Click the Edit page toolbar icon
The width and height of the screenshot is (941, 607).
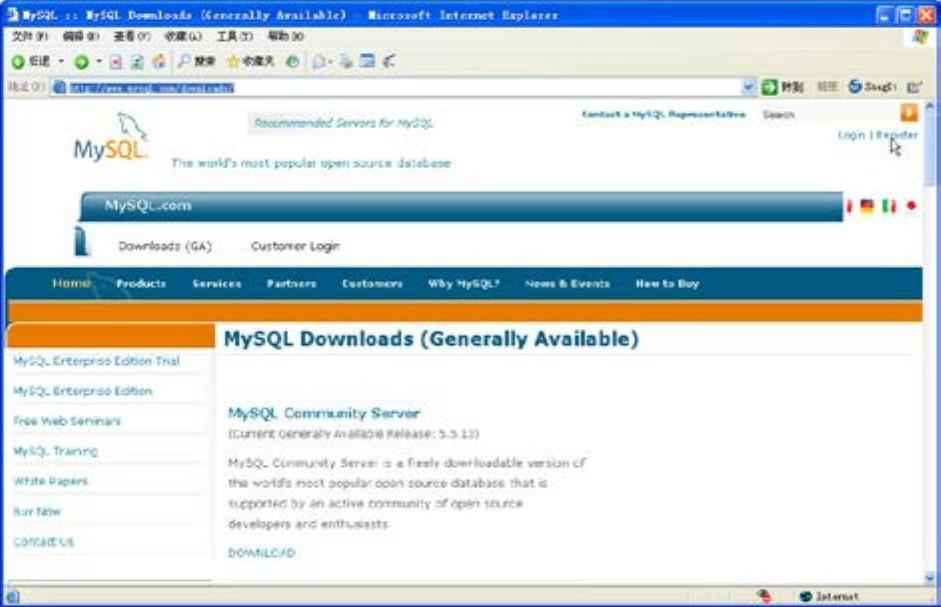[367, 61]
